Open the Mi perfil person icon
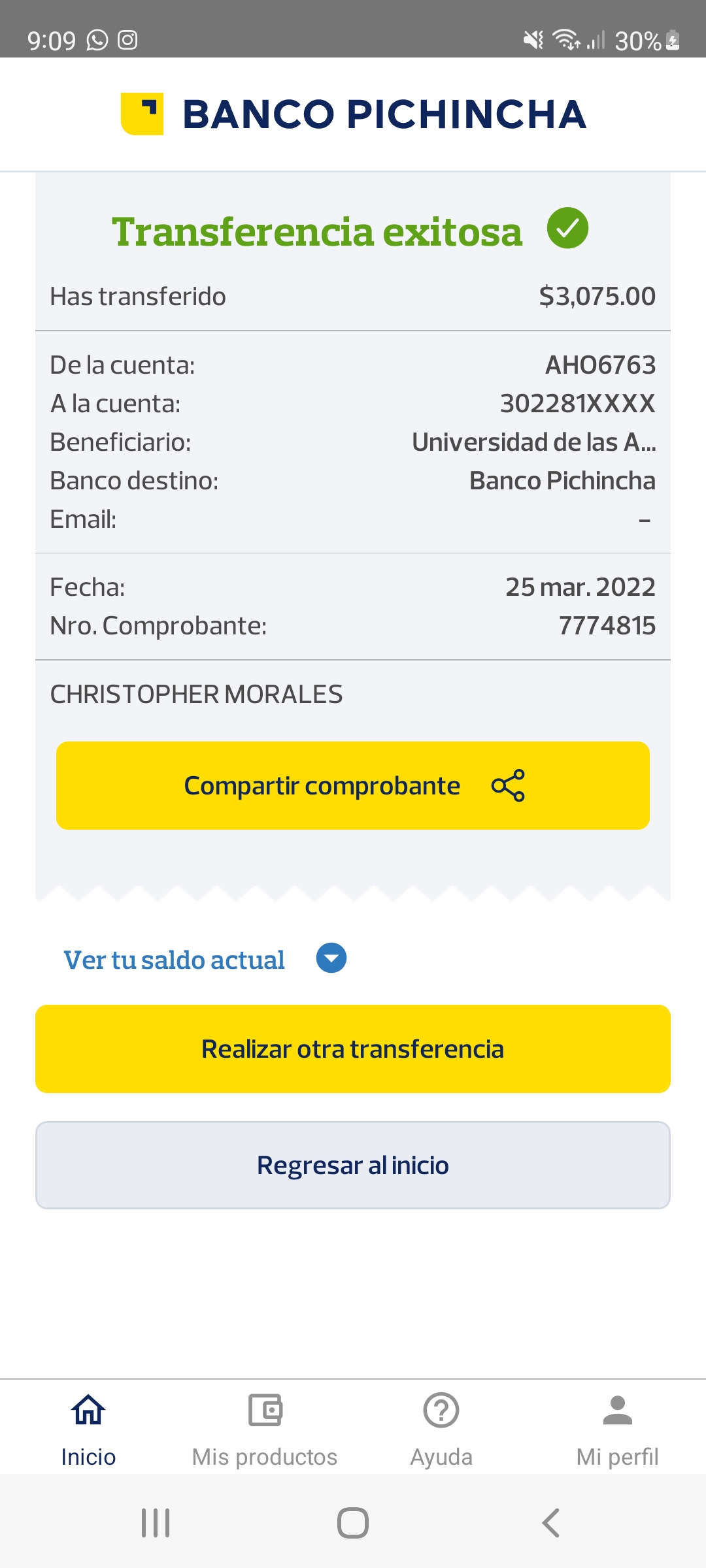 click(617, 1409)
